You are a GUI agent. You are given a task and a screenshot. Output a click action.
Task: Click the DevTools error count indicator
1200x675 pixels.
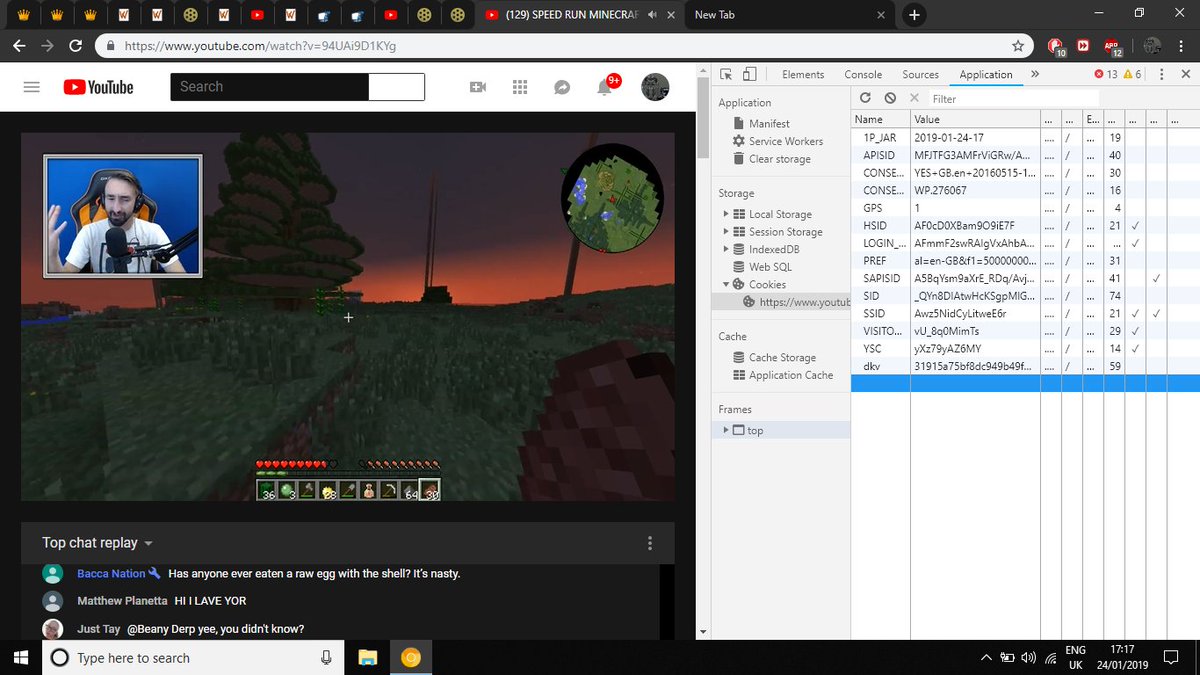[1106, 74]
